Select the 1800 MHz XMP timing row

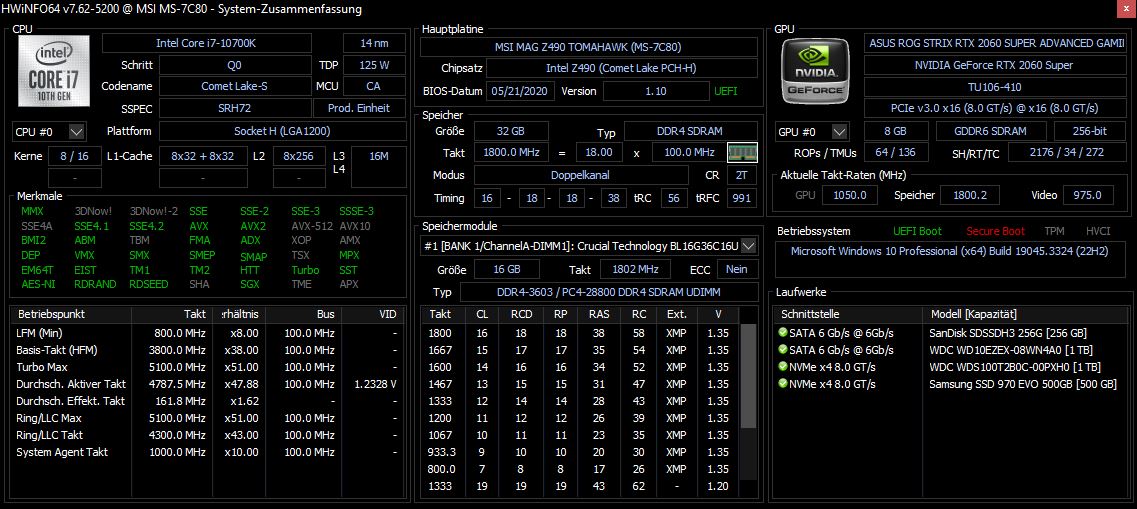[x=579, y=333]
